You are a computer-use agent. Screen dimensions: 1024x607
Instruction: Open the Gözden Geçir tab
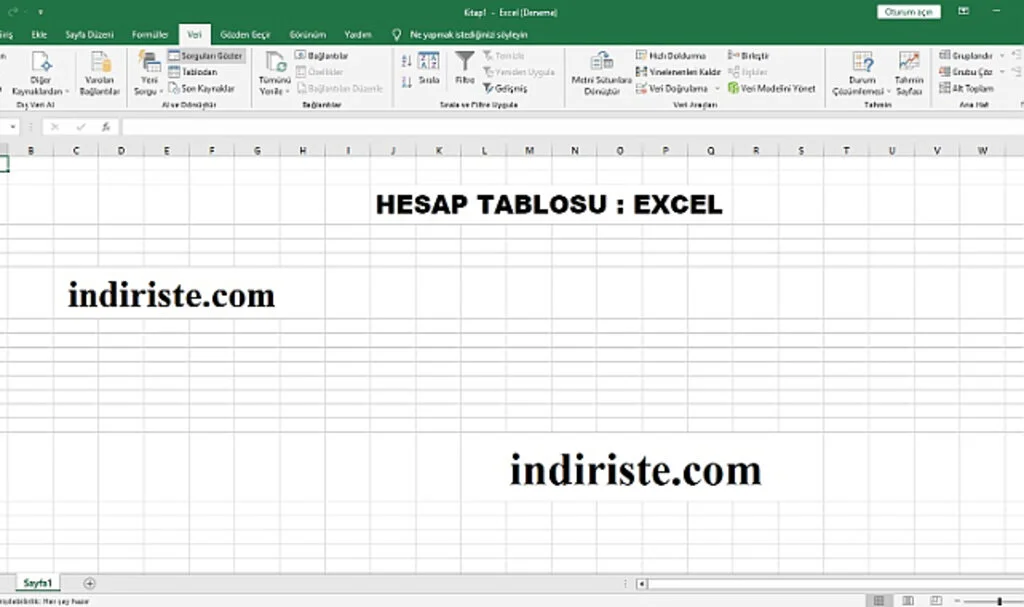pos(245,35)
